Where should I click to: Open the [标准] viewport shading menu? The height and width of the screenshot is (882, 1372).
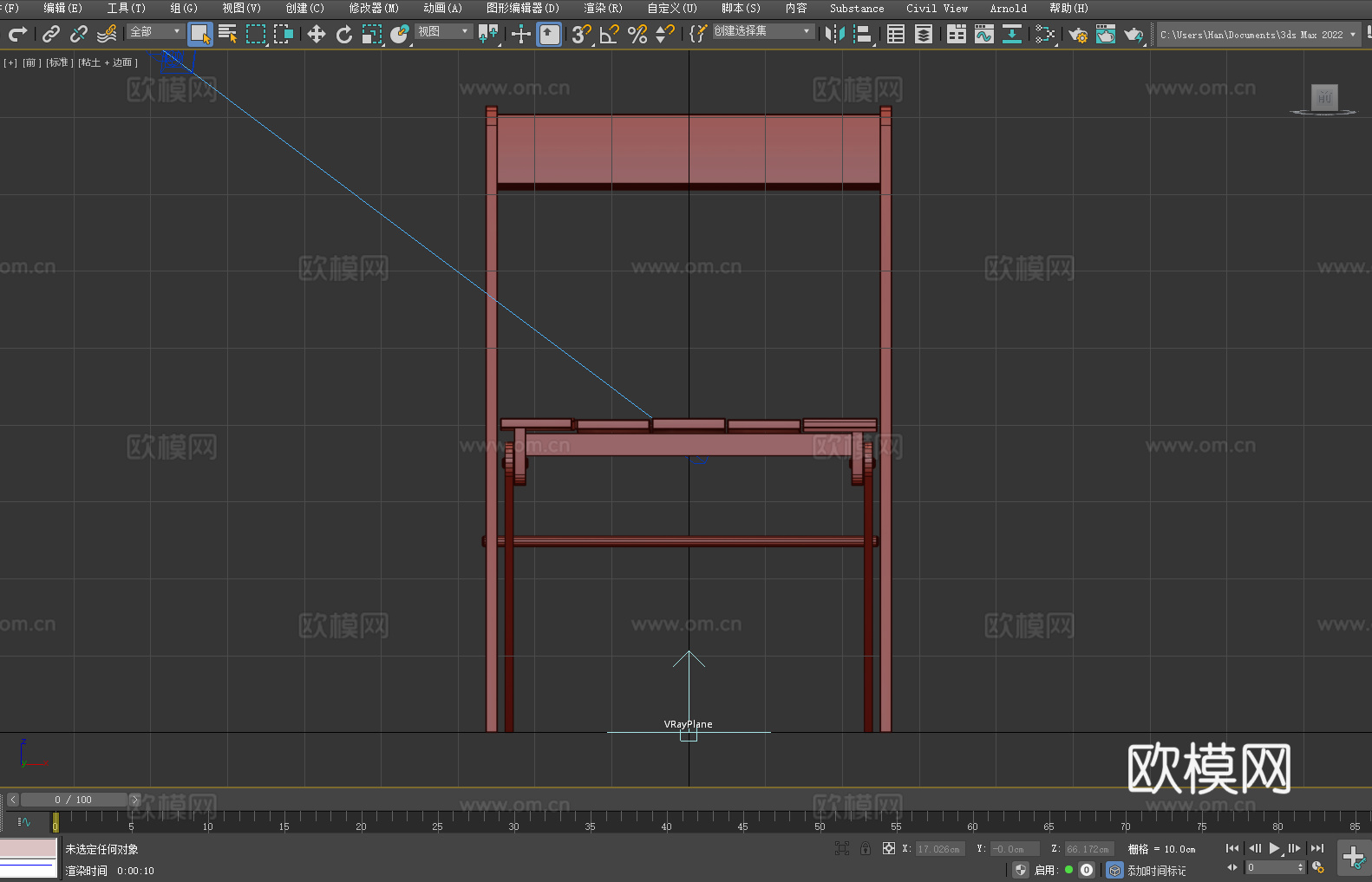coord(59,62)
